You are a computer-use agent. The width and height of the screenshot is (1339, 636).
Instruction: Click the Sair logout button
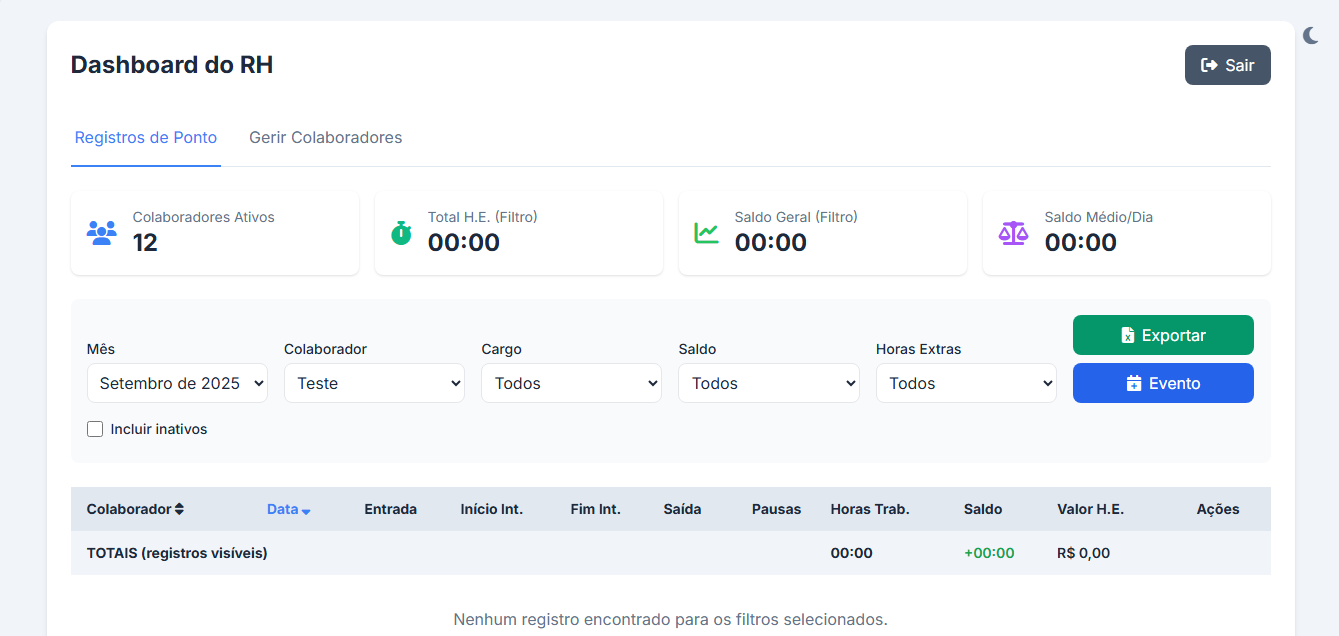(1228, 65)
